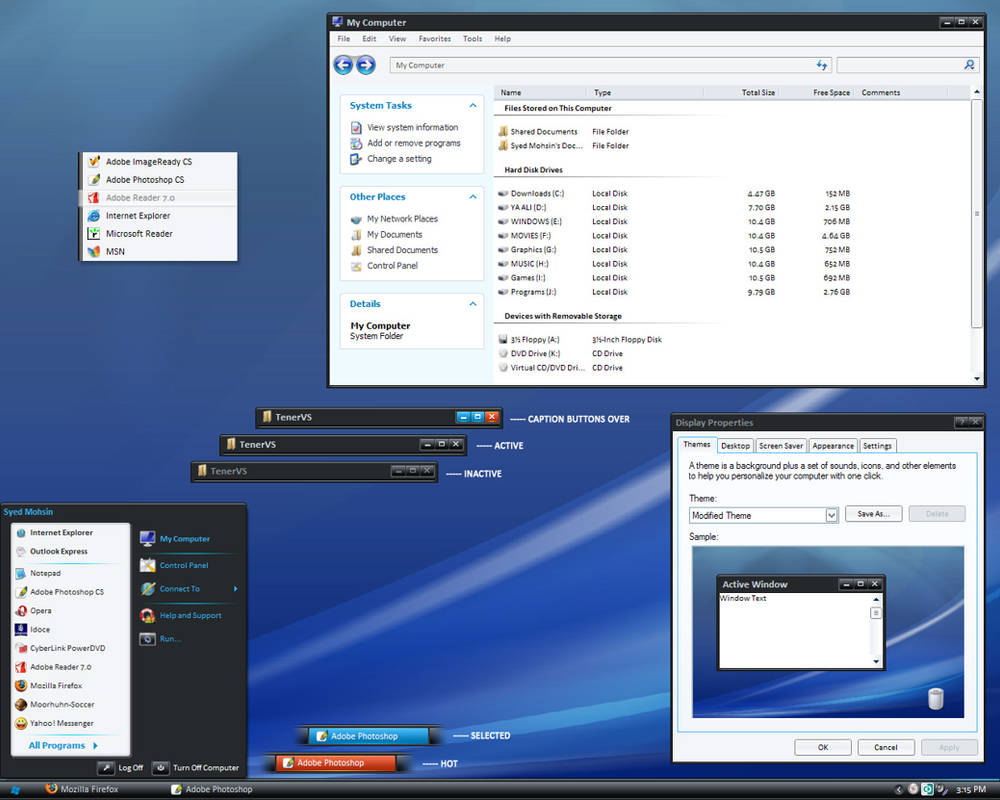Click the refresh icon in address bar
Image resolution: width=1000 pixels, height=800 pixels.
[821, 64]
